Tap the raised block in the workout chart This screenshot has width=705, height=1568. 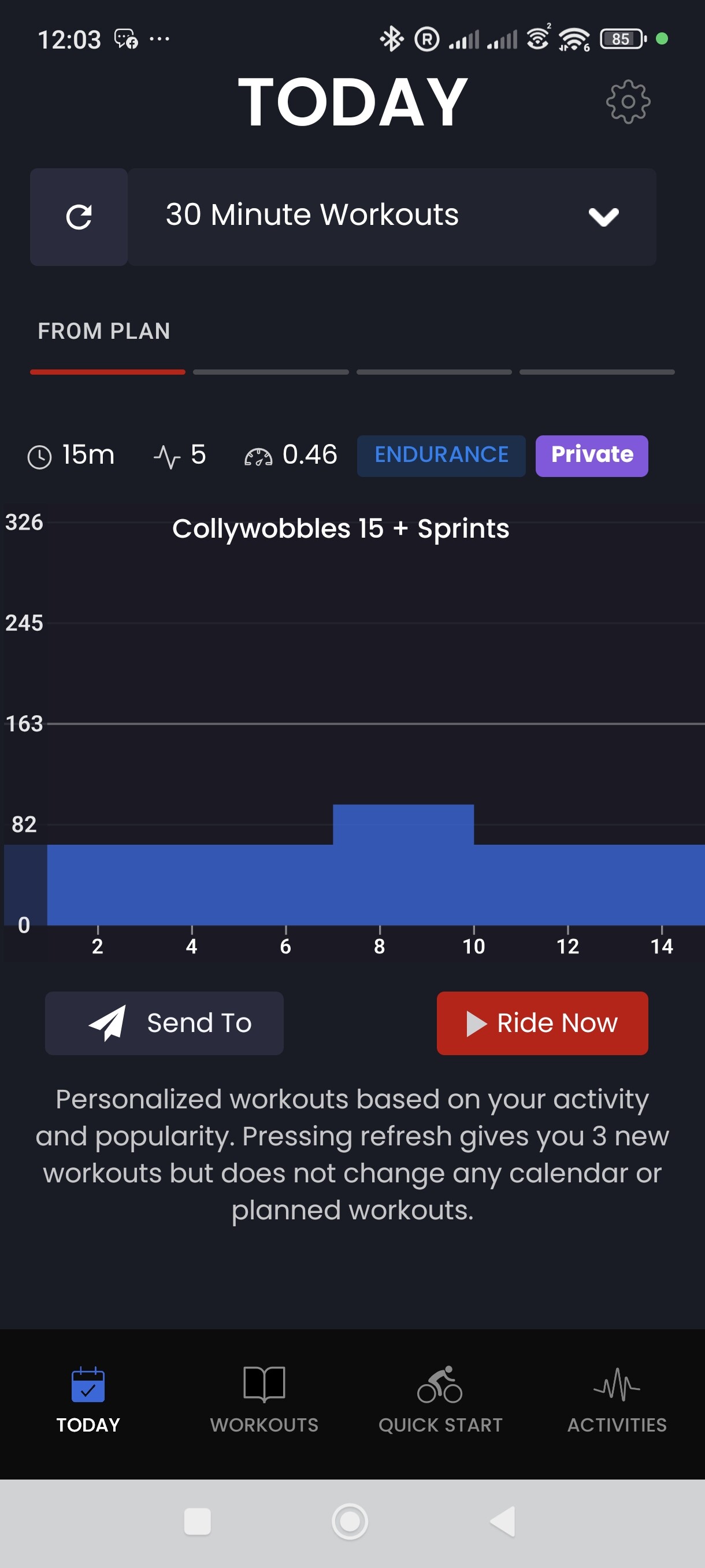click(x=403, y=825)
